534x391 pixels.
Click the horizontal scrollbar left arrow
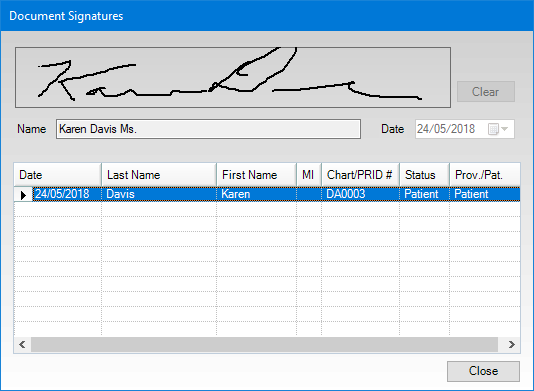tap(22, 345)
